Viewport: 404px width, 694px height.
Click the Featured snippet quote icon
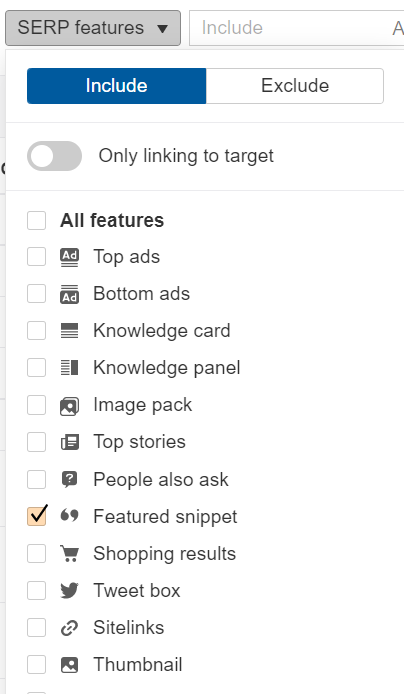tap(69, 516)
